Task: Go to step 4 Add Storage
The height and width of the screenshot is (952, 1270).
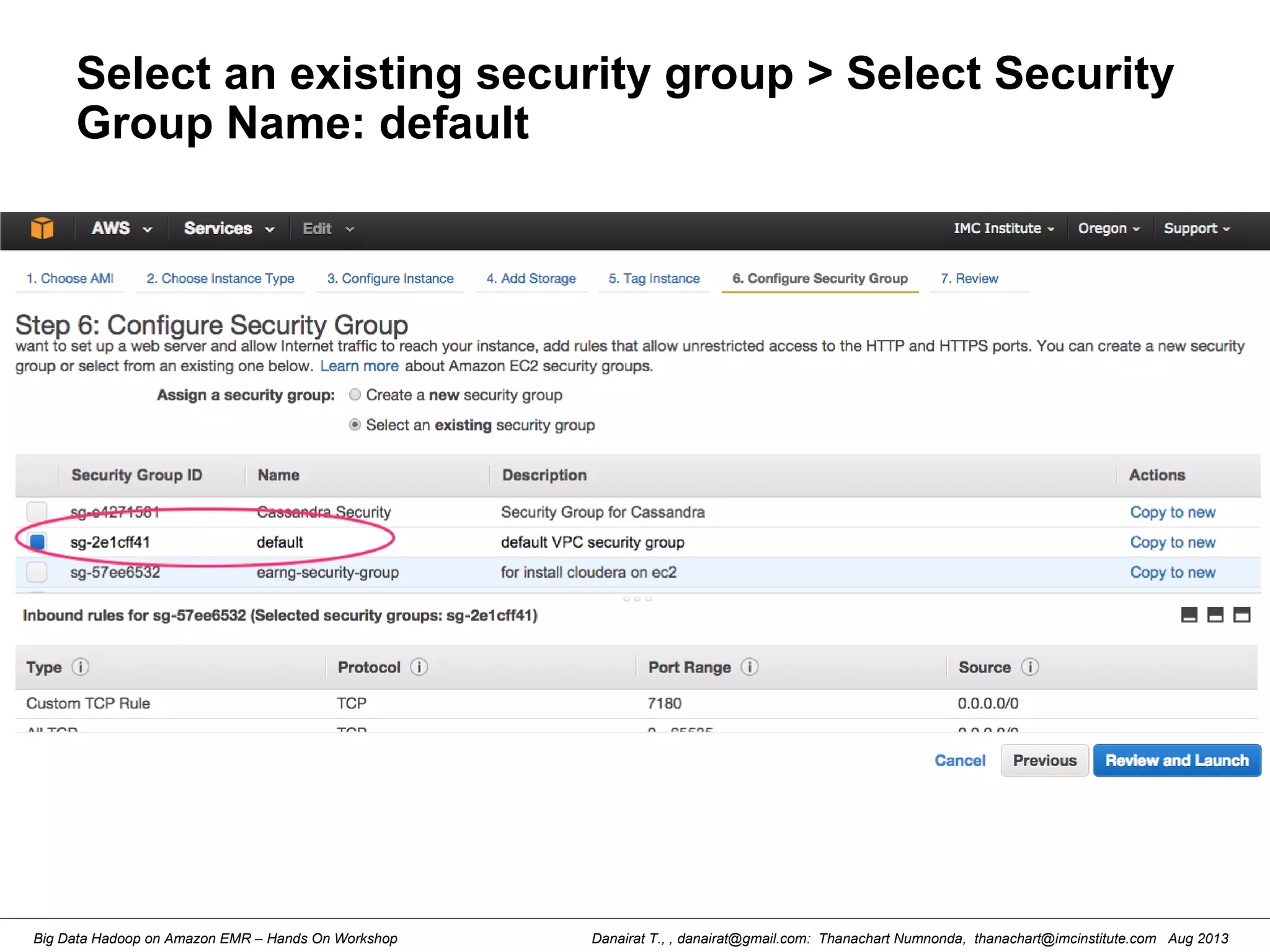Action: pos(531,279)
